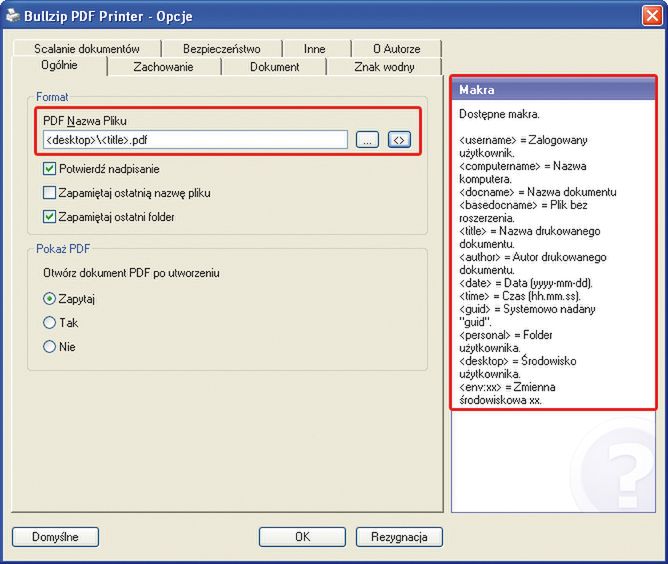
Task: Click '<personal> = Folder' macro text
Action: coord(506,335)
